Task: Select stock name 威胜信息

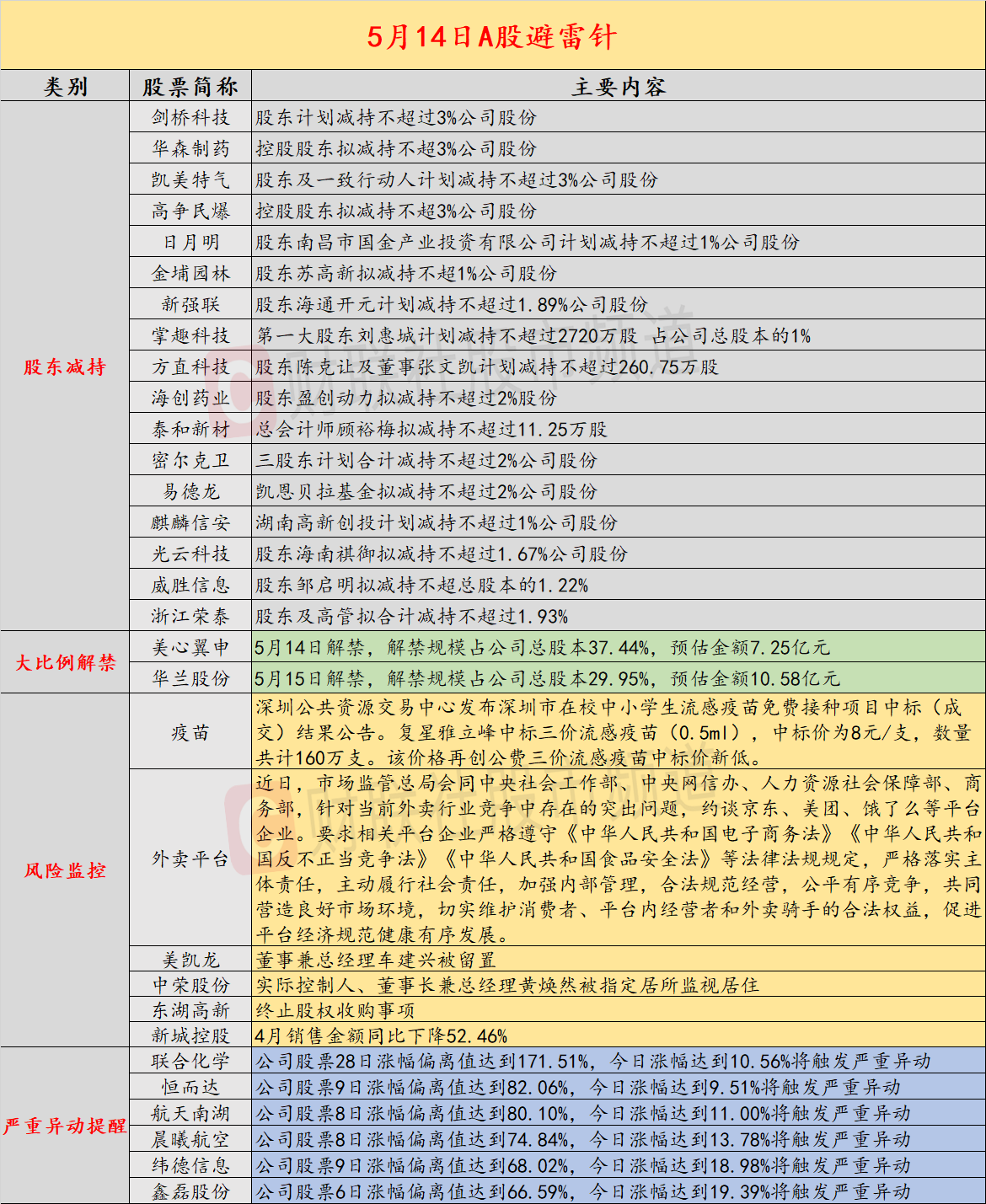Action: [190, 585]
